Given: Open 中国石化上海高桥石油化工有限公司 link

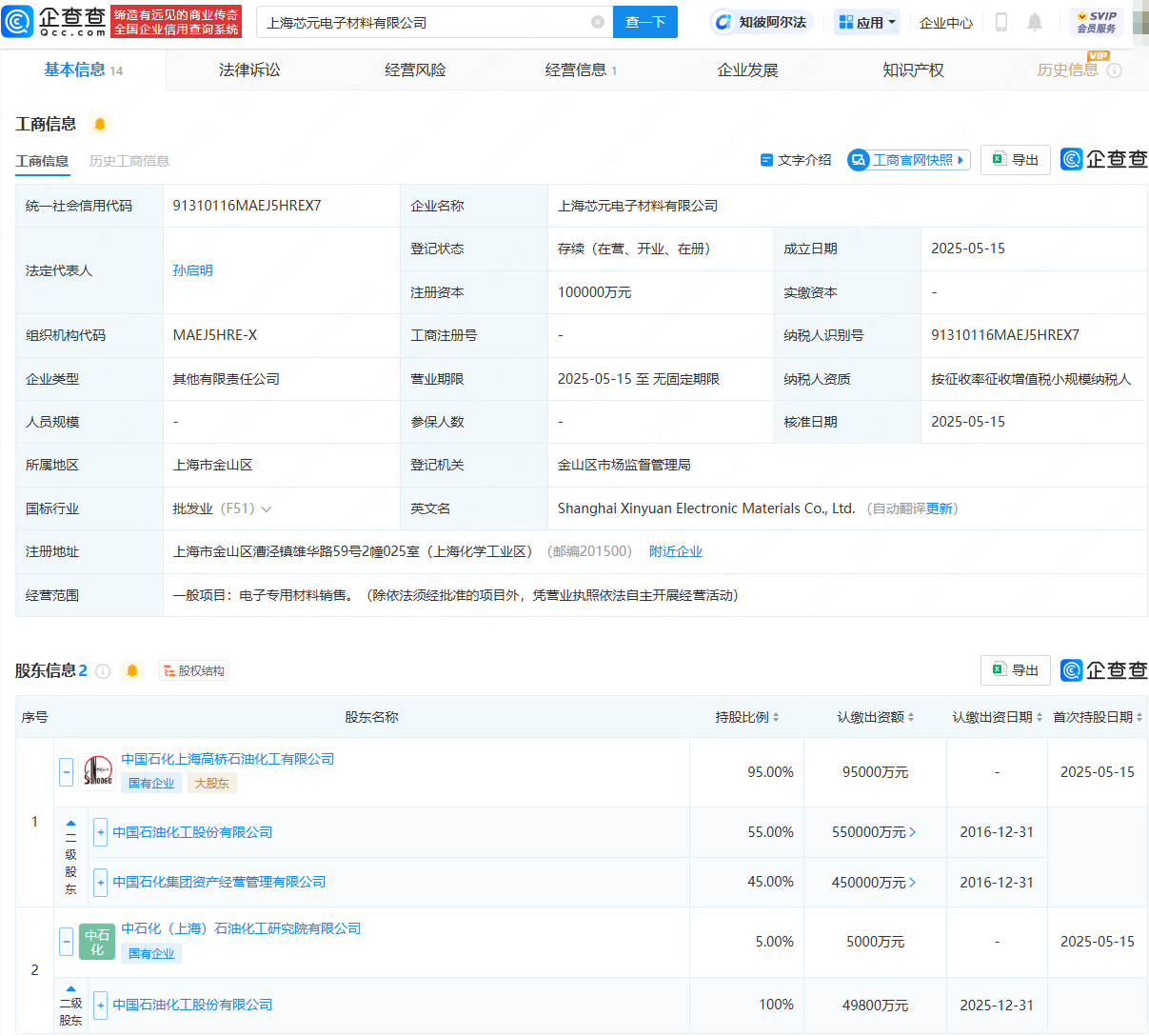Looking at the screenshot, I should click(228, 759).
